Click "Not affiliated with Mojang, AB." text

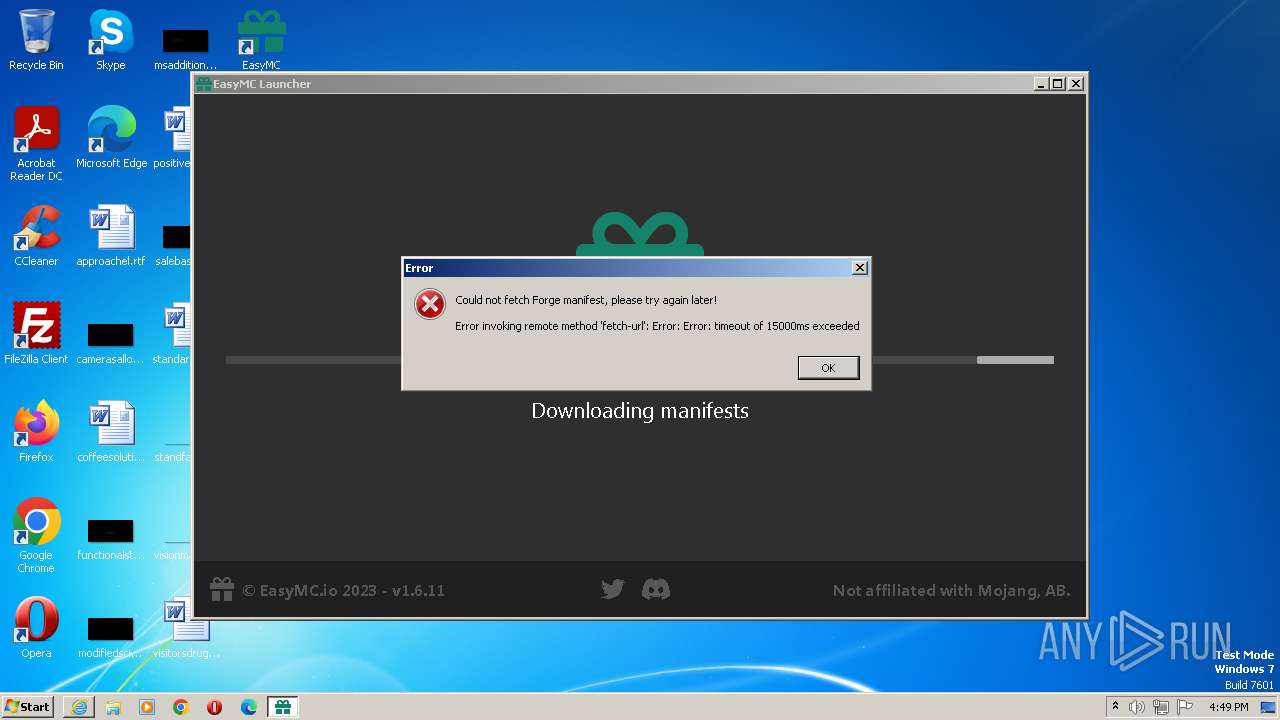952,591
